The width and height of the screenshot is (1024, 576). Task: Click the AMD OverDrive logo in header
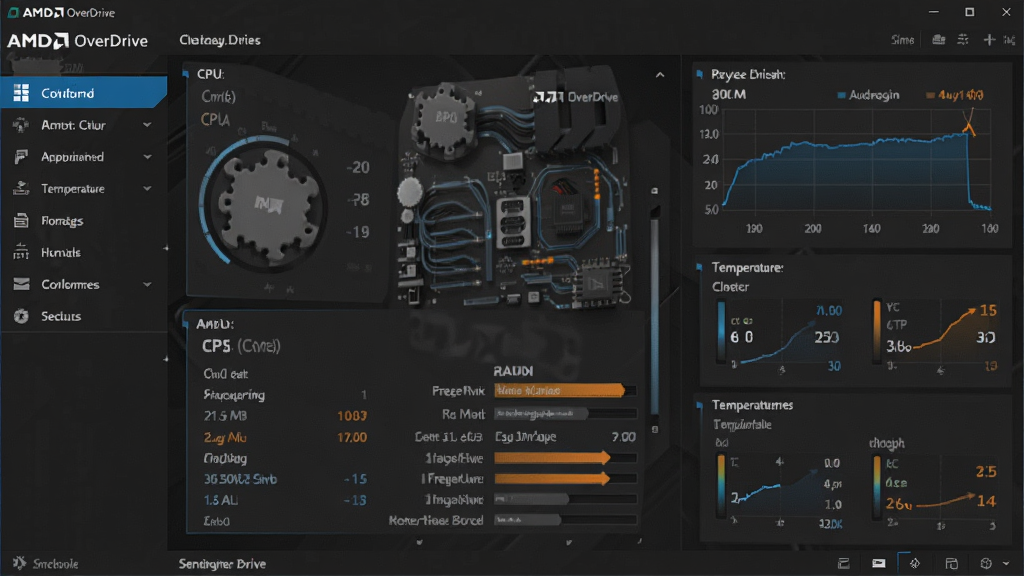78,40
